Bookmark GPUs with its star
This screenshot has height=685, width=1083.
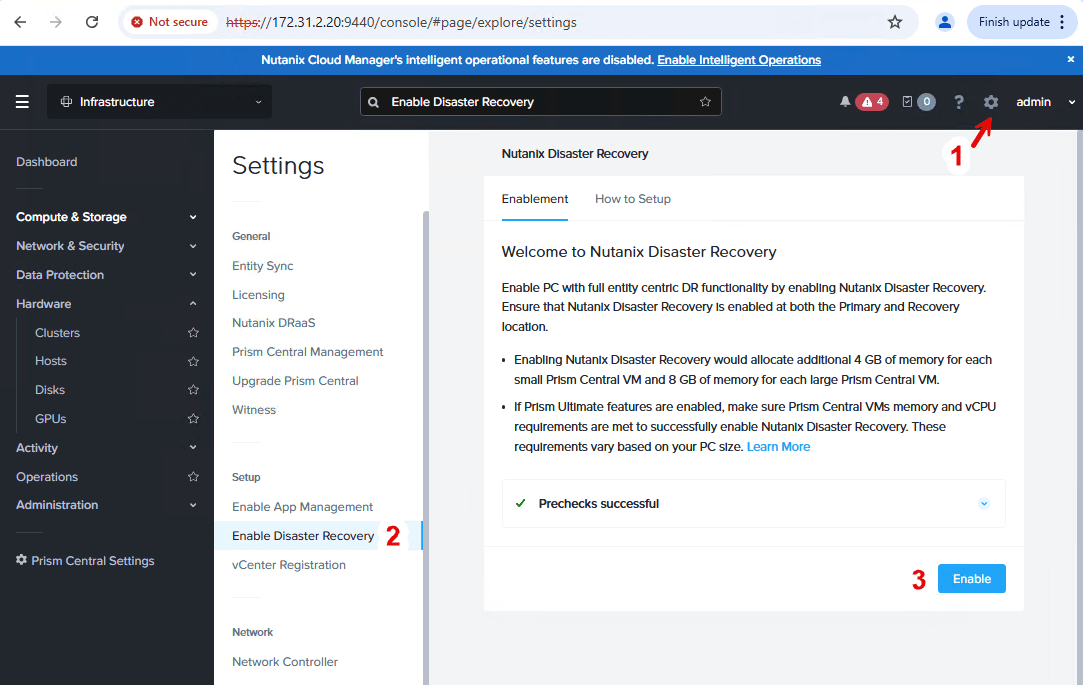[x=193, y=419]
